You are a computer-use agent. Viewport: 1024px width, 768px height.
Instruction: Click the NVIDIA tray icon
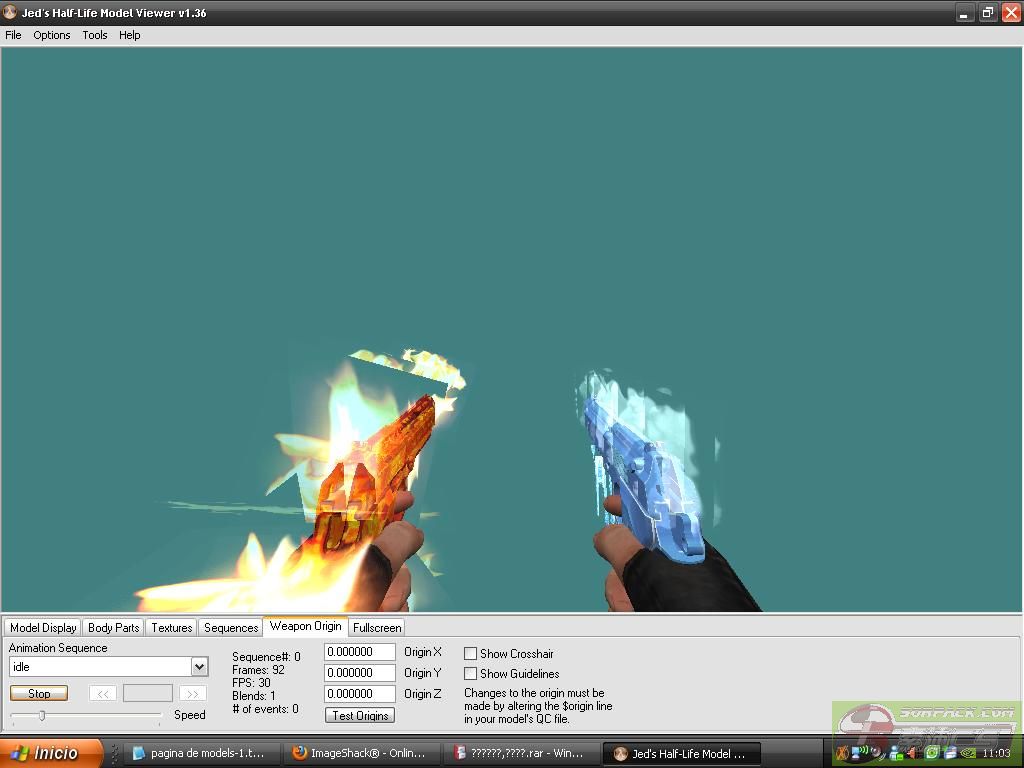tap(968, 753)
